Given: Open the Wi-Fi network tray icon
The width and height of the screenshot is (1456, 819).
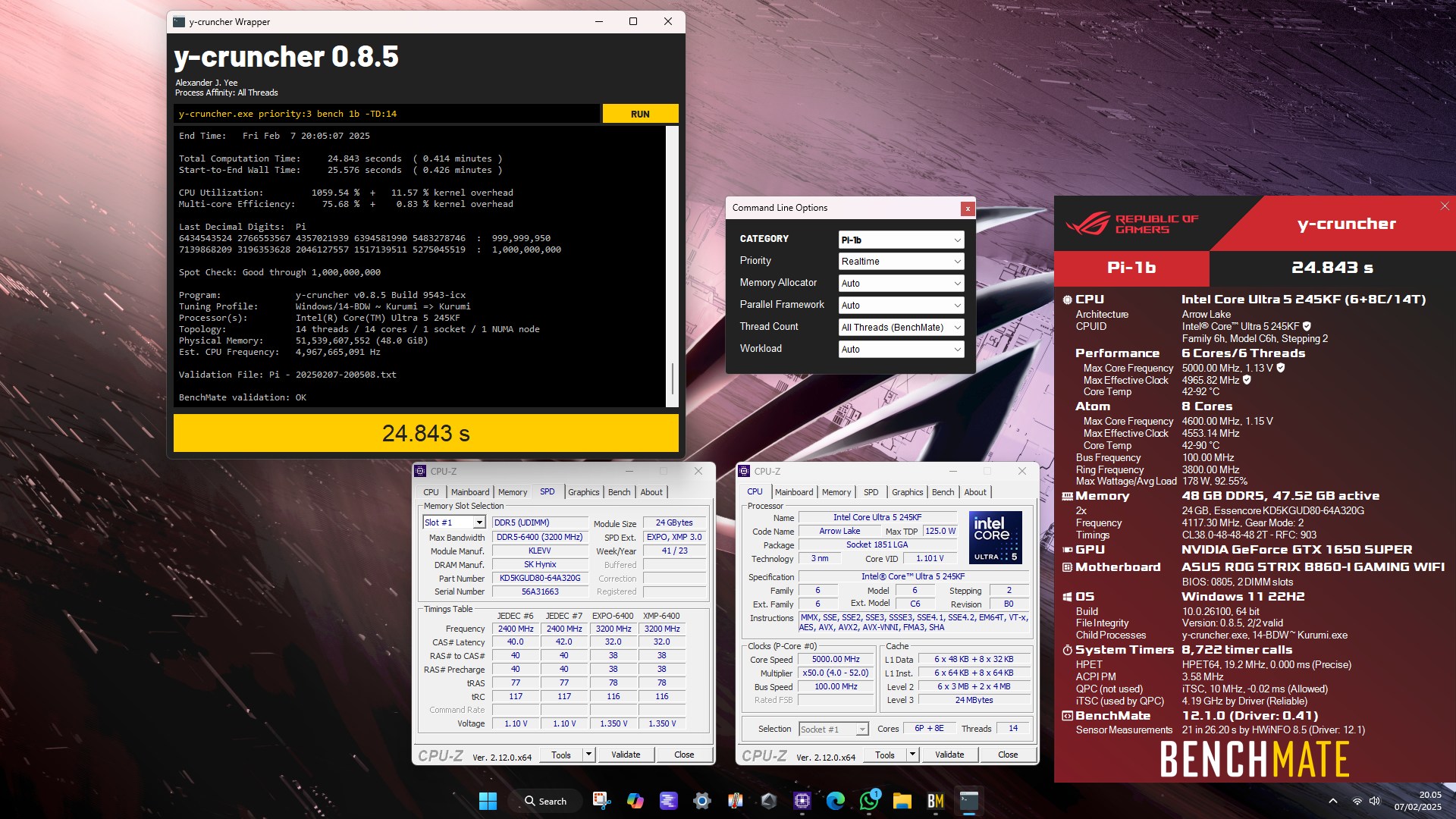Looking at the screenshot, I should click(1357, 801).
